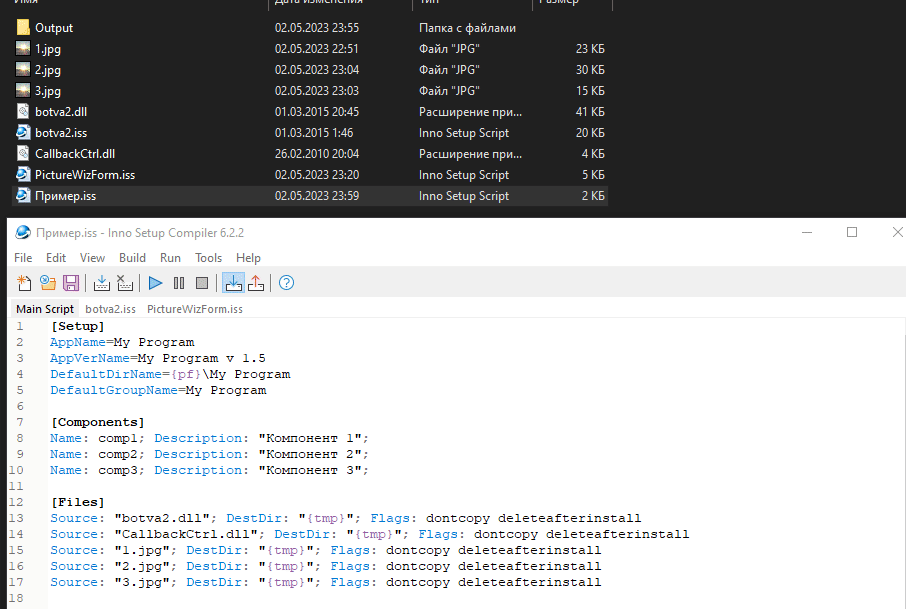The height and width of the screenshot is (609, 906).
Task: Open the Help menu
Action: [x=248, y=258]
